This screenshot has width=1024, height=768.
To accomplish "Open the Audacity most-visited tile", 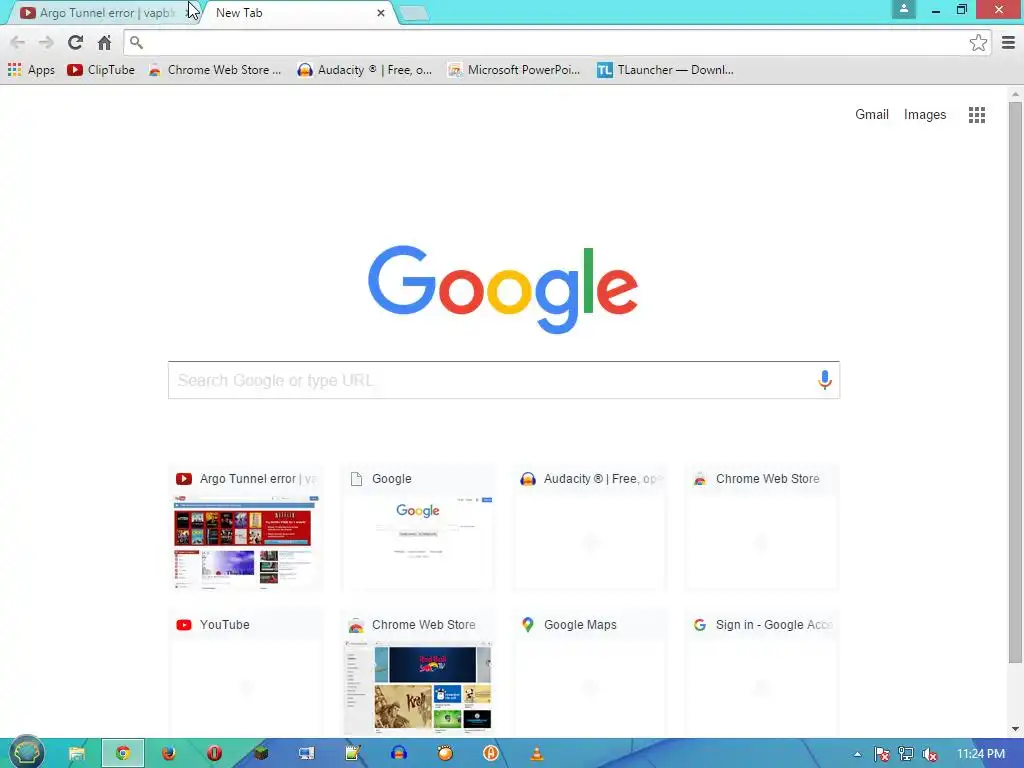I will tap(590, 528).
